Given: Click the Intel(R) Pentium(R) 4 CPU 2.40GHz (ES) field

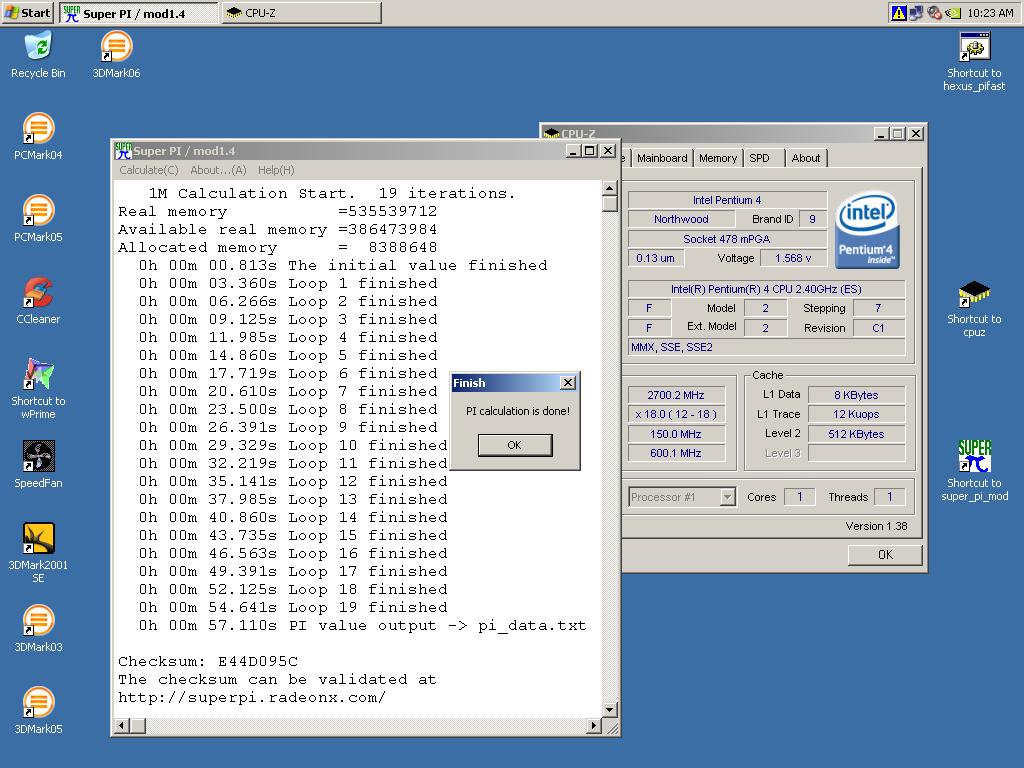Looking at the screenshot, I should tap(766, 289).
